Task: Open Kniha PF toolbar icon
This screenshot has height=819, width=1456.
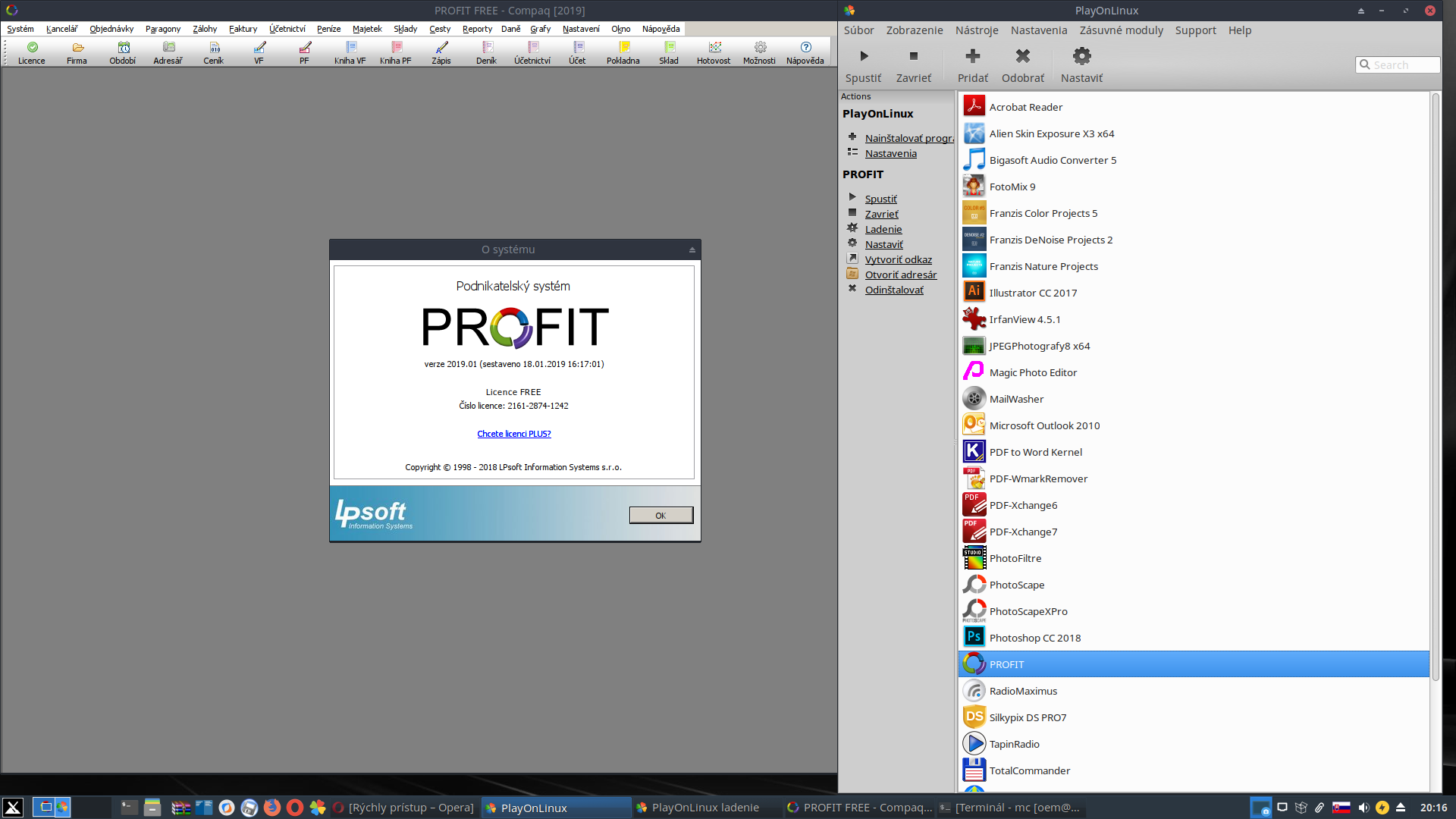Action: 396,52
